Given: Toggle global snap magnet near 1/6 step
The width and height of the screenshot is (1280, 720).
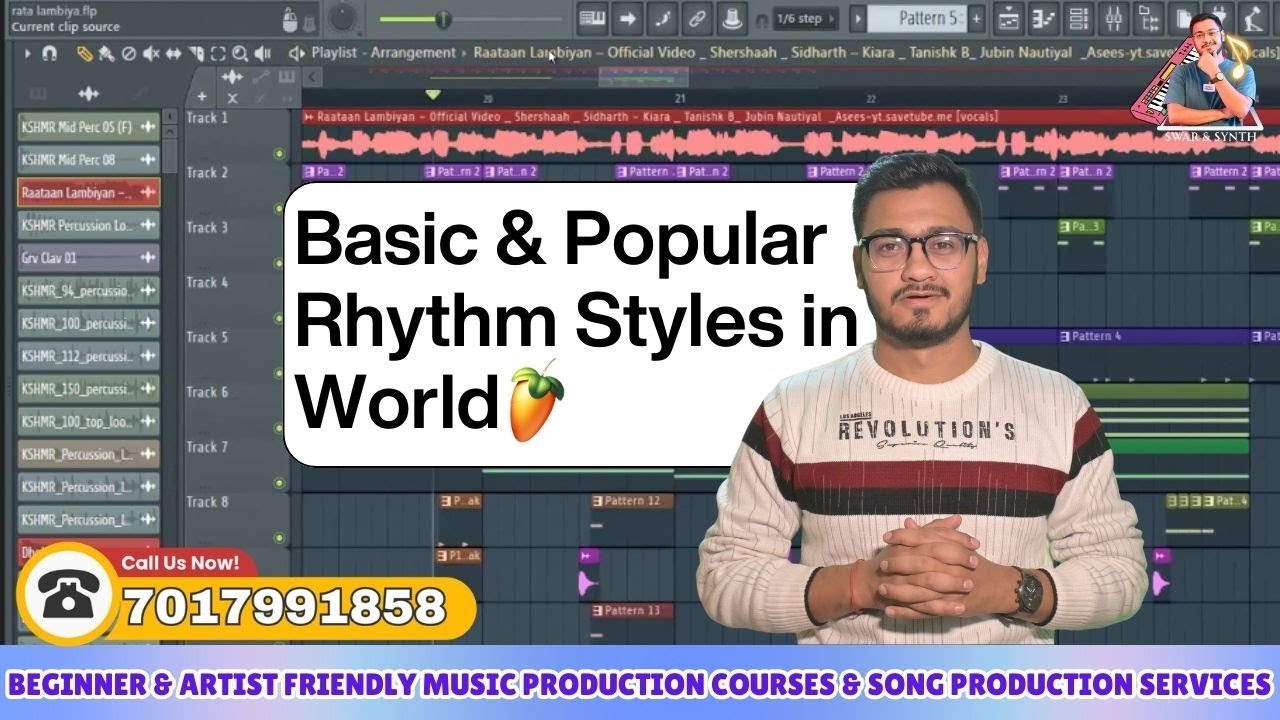Looking at the screenshot, I should [x=764, y=19].
